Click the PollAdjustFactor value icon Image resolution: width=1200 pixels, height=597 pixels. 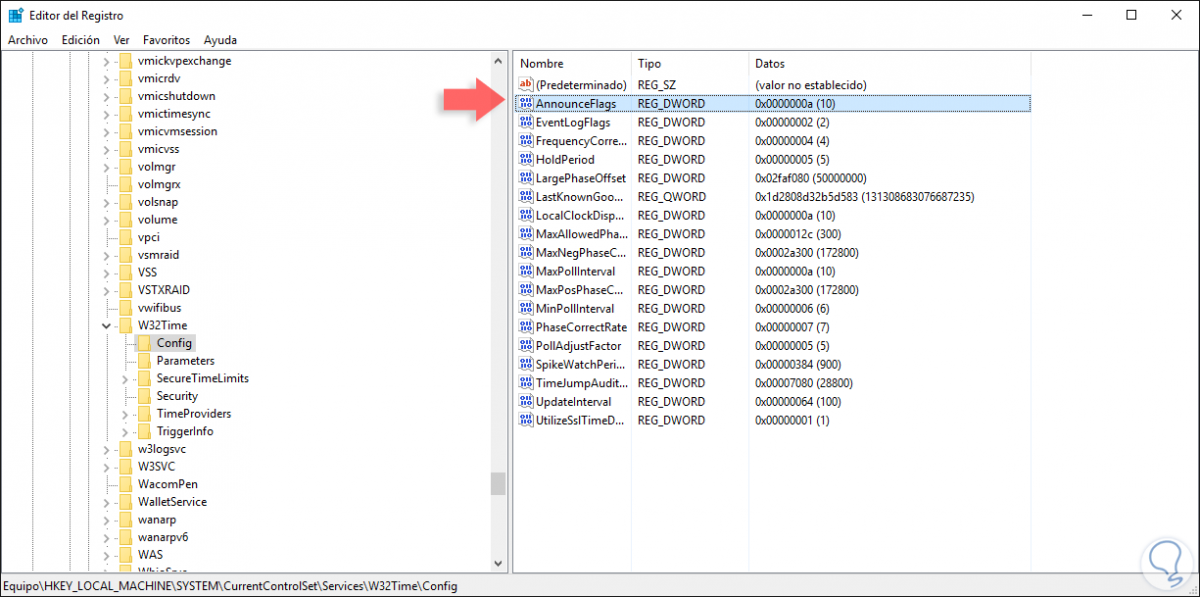tap(526, 346)
